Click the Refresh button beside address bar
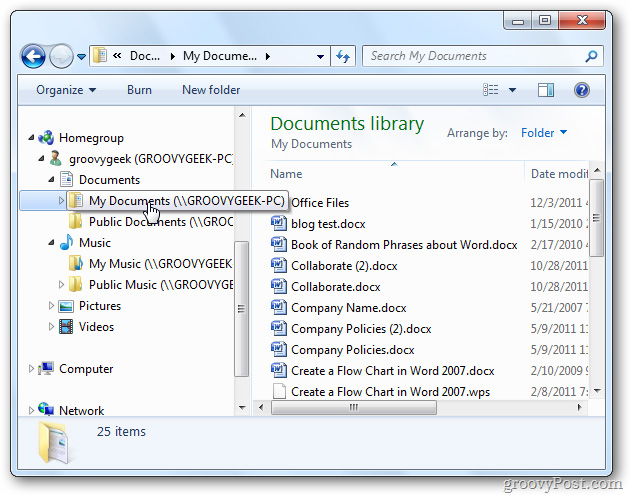 [x=343, y=57]
